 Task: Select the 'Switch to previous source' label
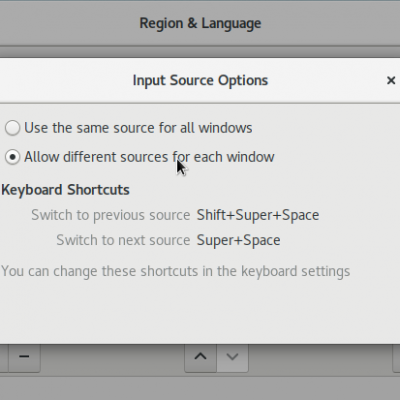tap(111, 215)
